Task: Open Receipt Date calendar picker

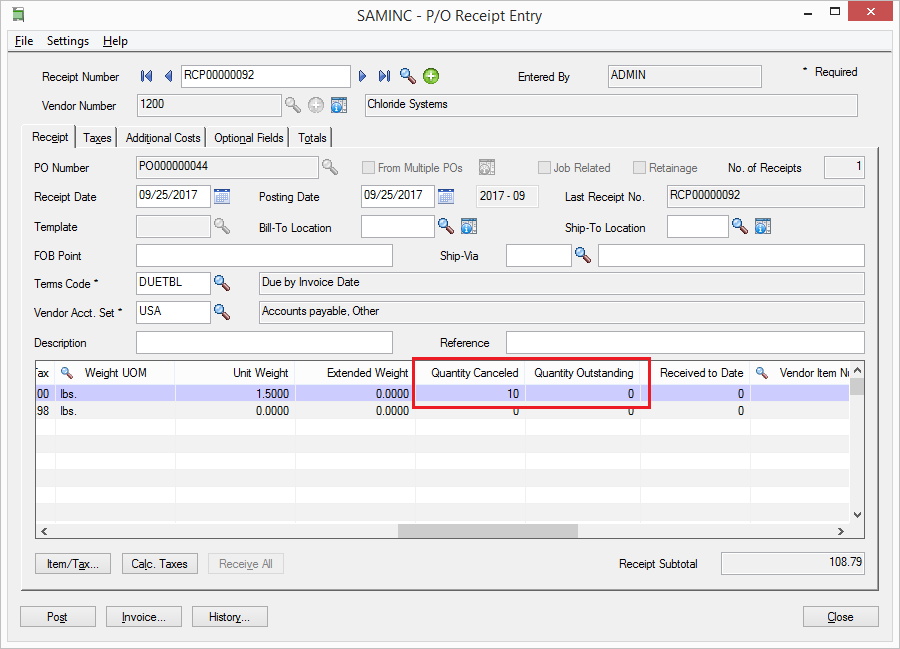Action: coord(222,196)
